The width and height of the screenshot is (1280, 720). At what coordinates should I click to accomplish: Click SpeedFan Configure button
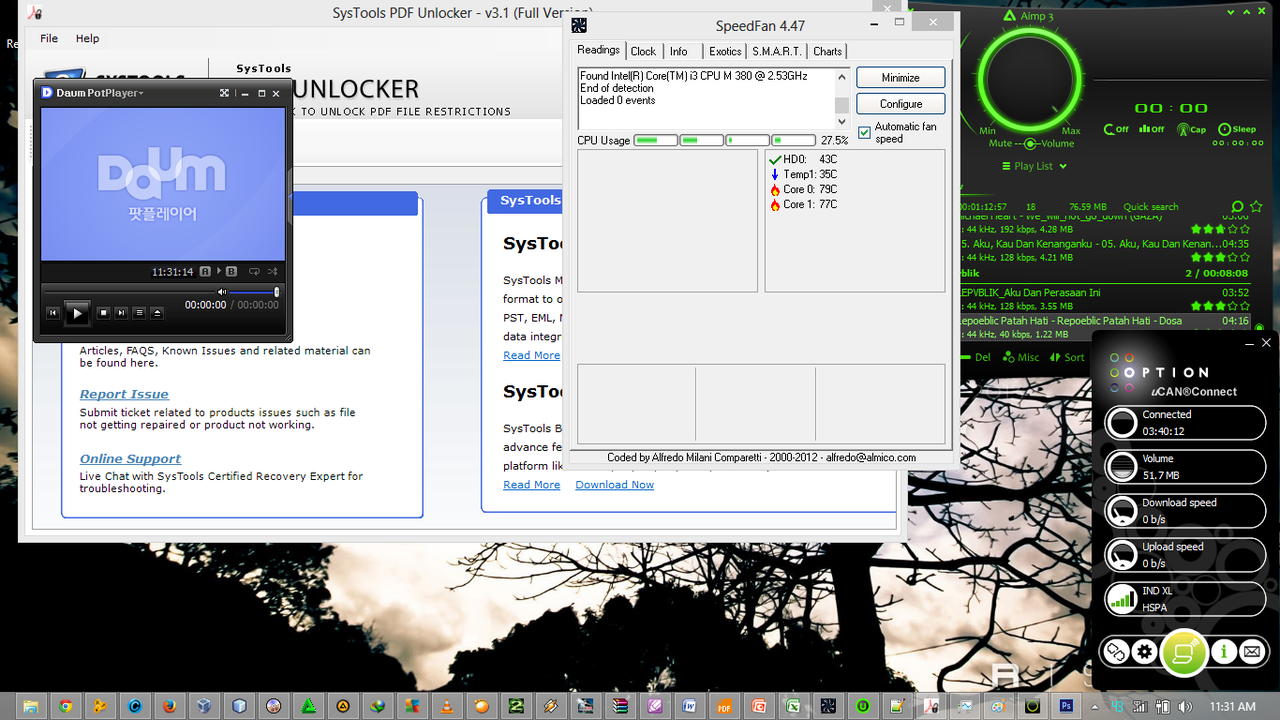[901, 104]
